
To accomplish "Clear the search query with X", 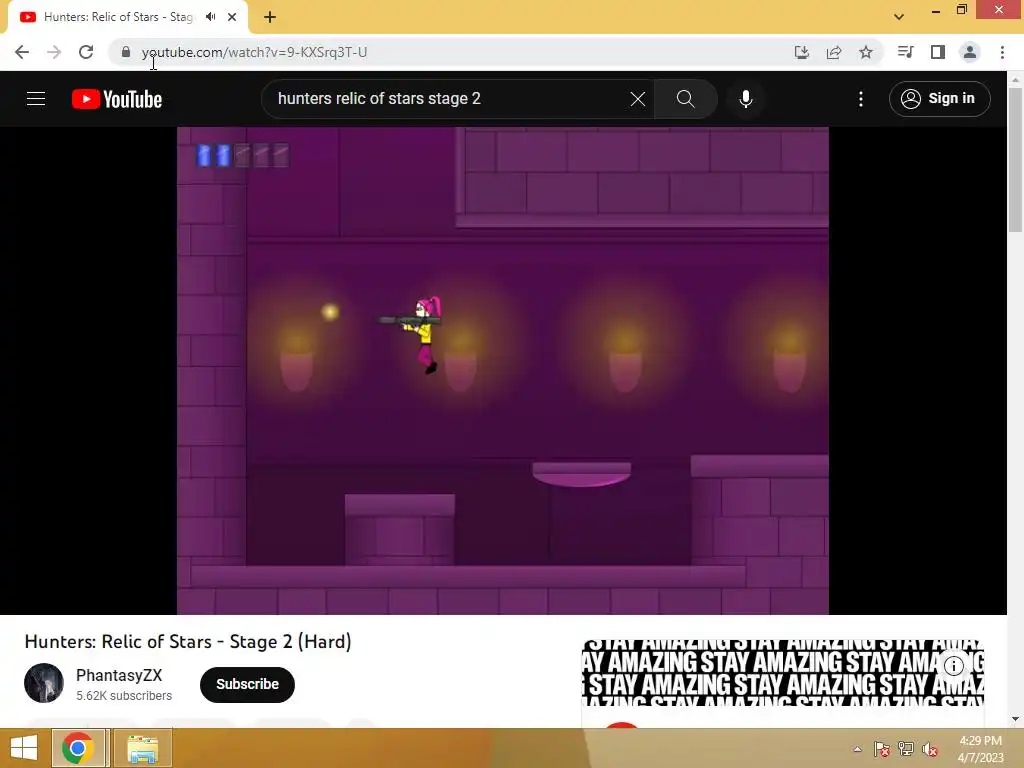I will pos(638,99).
